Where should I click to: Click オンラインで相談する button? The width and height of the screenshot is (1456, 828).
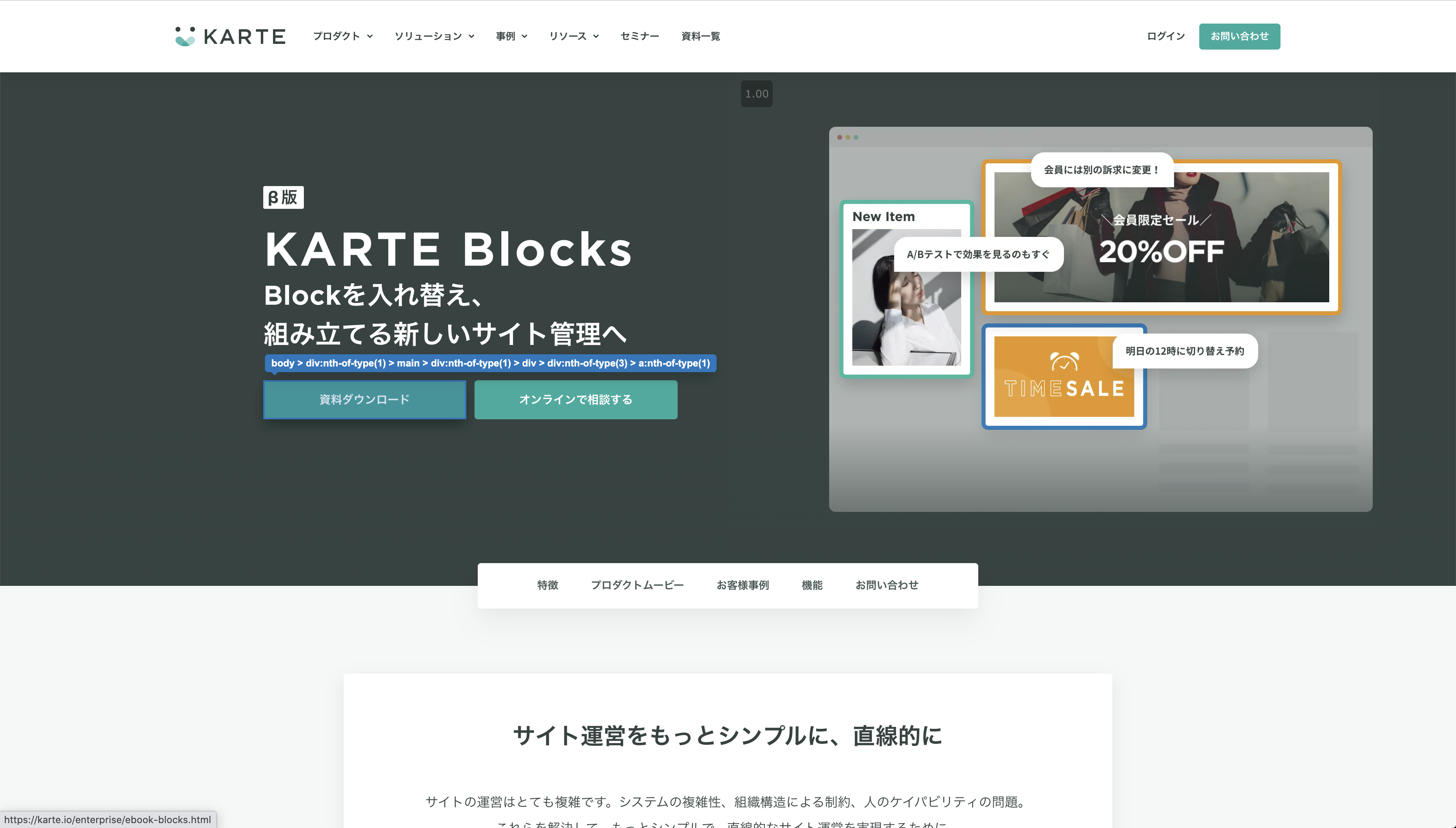pos(575,400)
